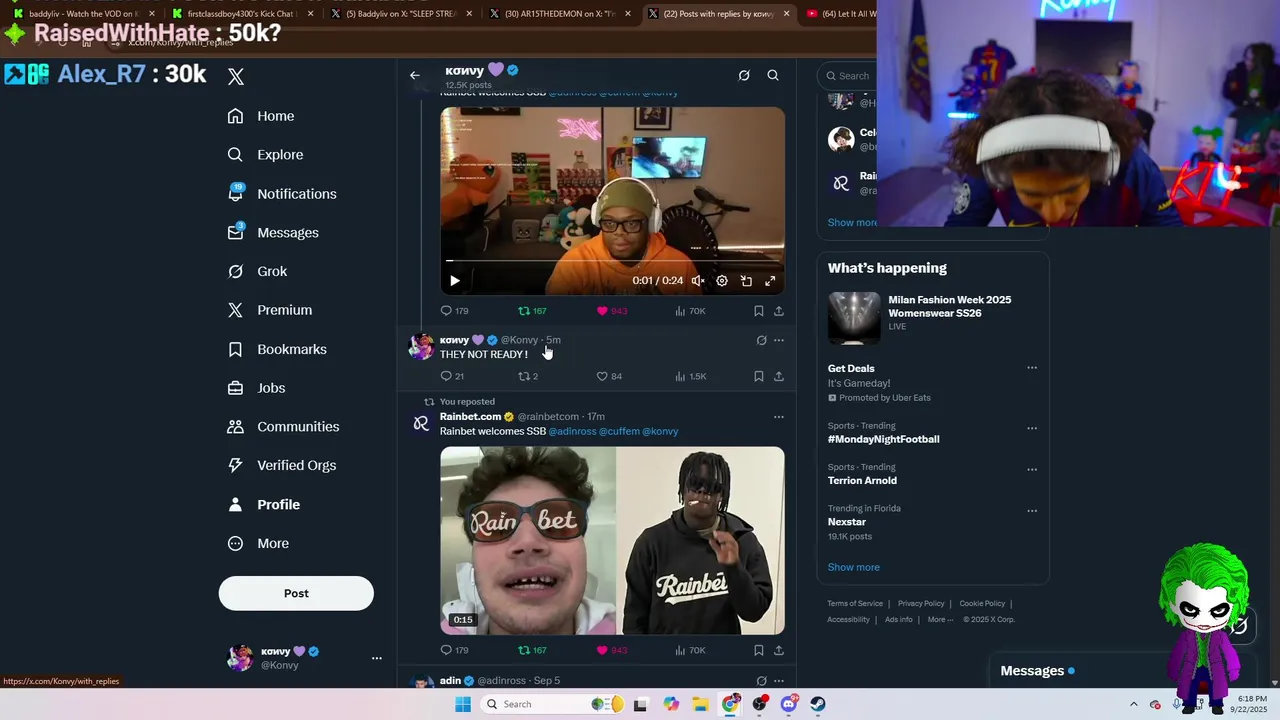Open more options for #MondayNightFootball trend
The width and height of the screenshot is (1280, 720).
(x=1032, y=428)
